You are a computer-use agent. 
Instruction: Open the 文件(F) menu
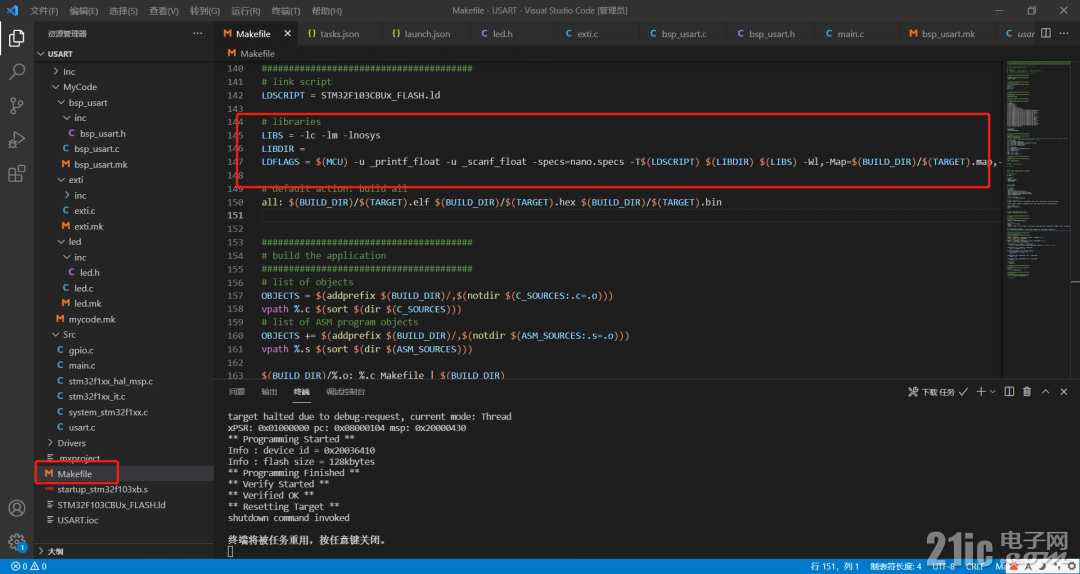[43, 11]
